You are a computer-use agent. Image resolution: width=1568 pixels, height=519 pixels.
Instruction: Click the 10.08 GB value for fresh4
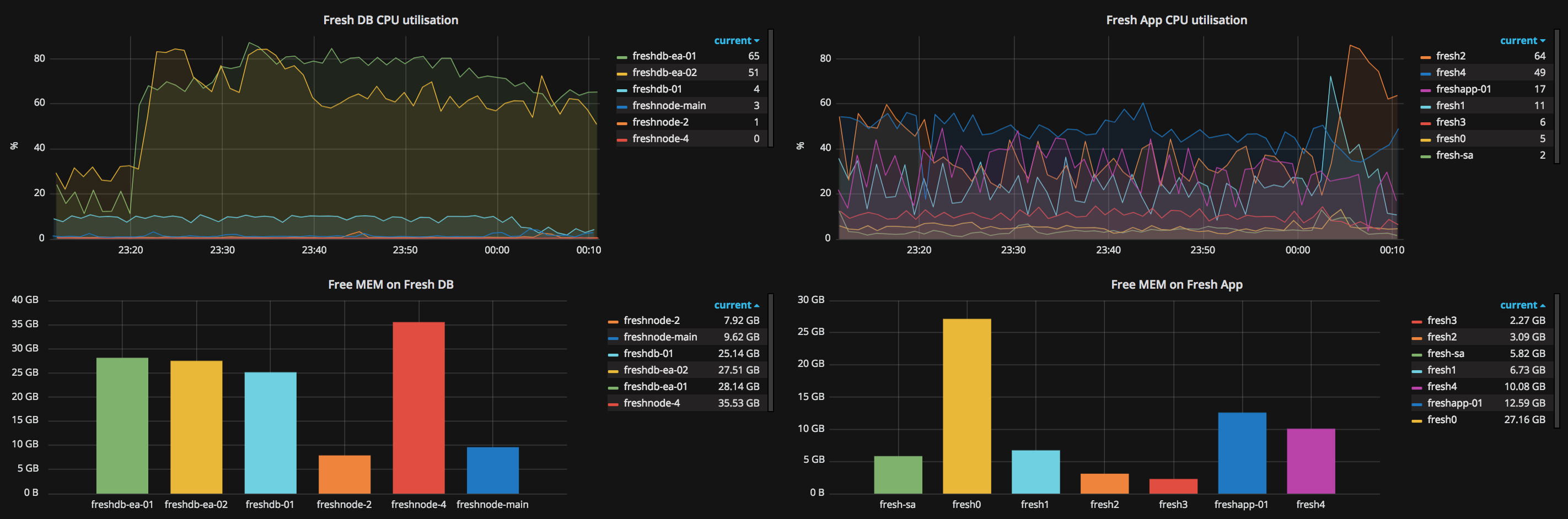tap(1524, 386)
